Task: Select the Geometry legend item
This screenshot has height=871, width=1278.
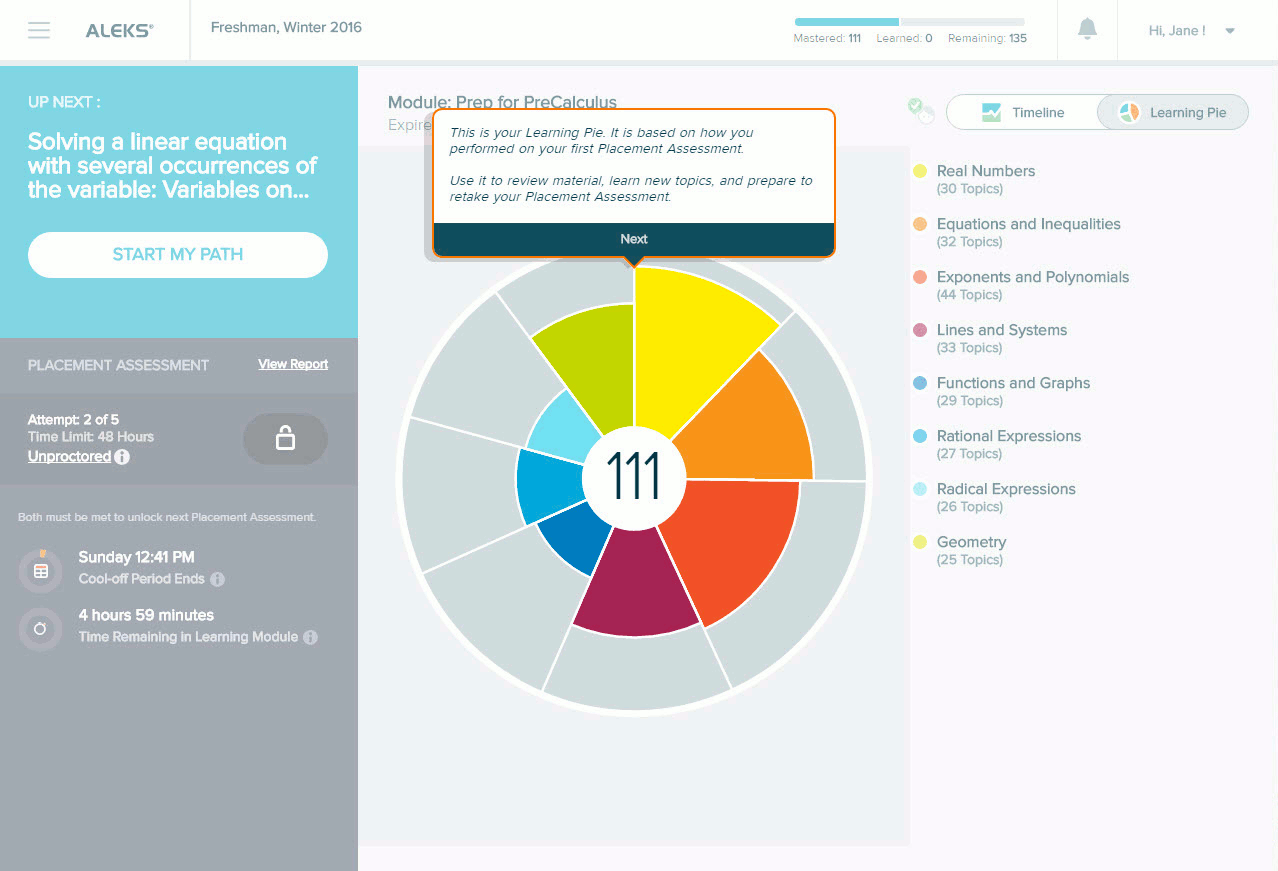Action: click(x=960, y=550)
